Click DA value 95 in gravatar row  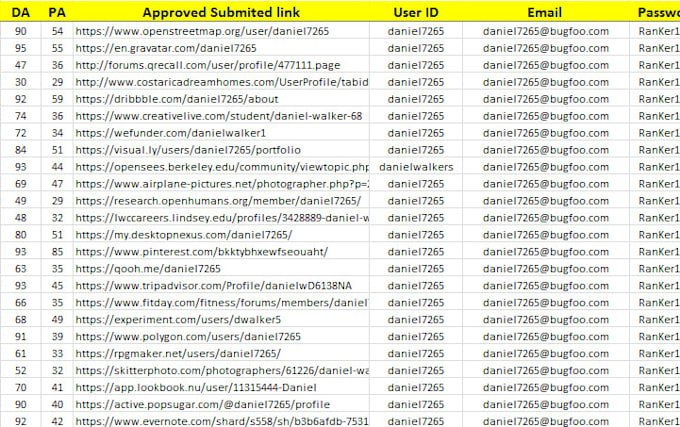21,48
